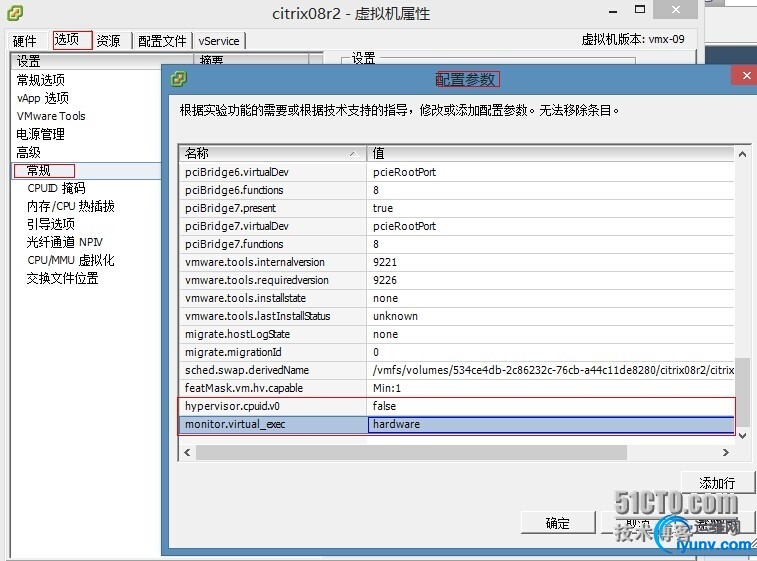
Task: Click the /vmfs/volumes path value cell
Action: pyautogui.click(x=551, y=370)
